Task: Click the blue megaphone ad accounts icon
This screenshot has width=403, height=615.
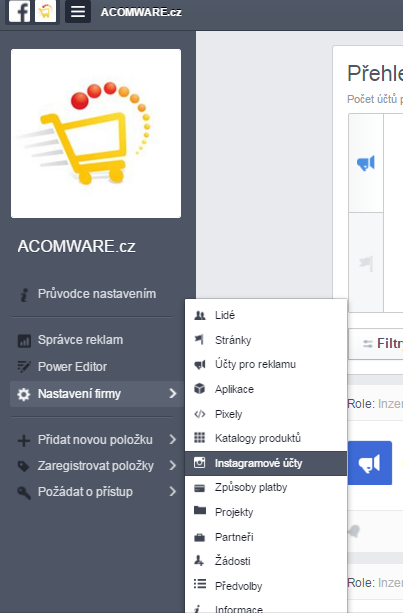Action: [x=366, y=163]
